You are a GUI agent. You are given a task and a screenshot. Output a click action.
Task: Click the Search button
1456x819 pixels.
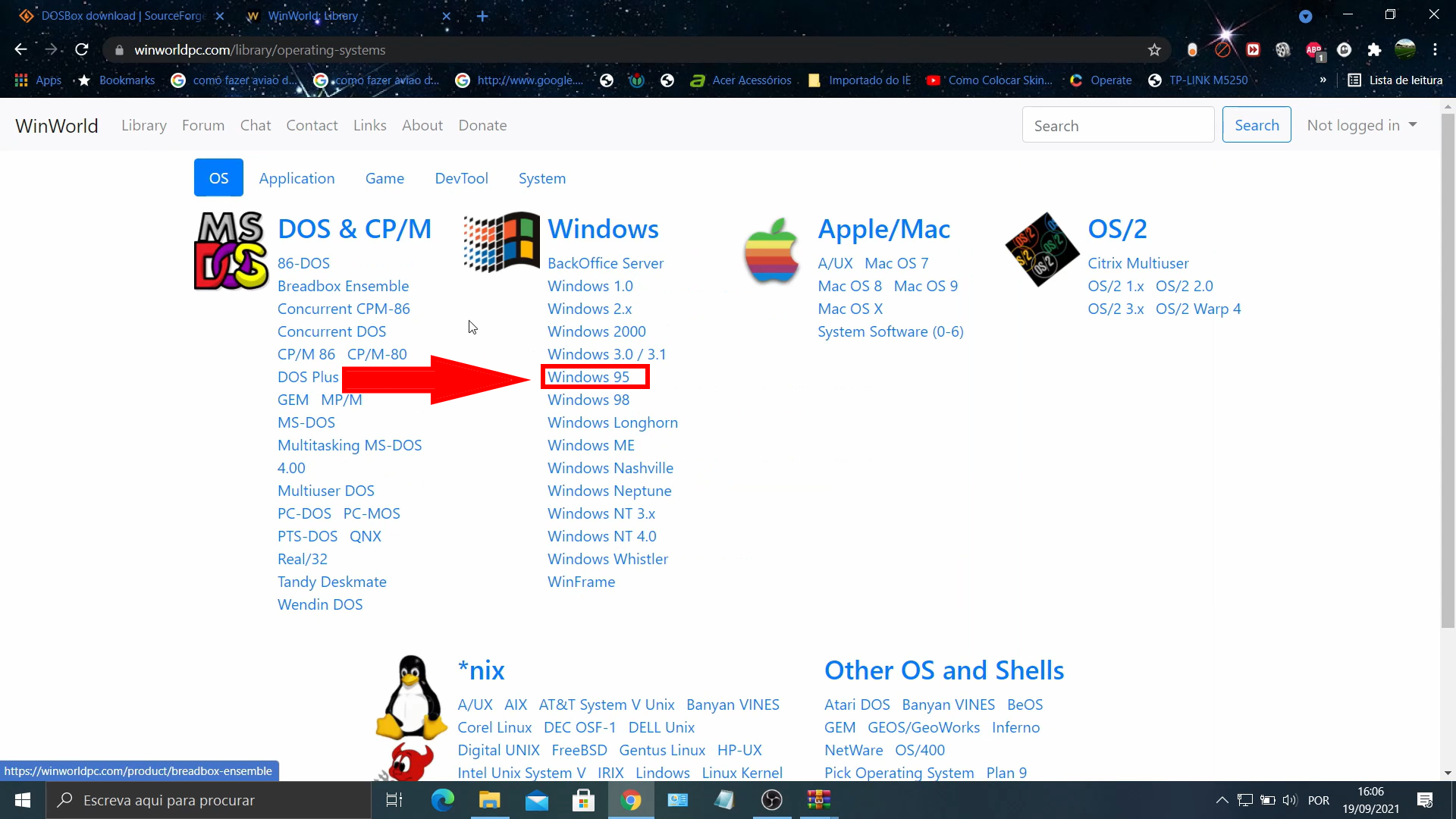click(1257, 125)
